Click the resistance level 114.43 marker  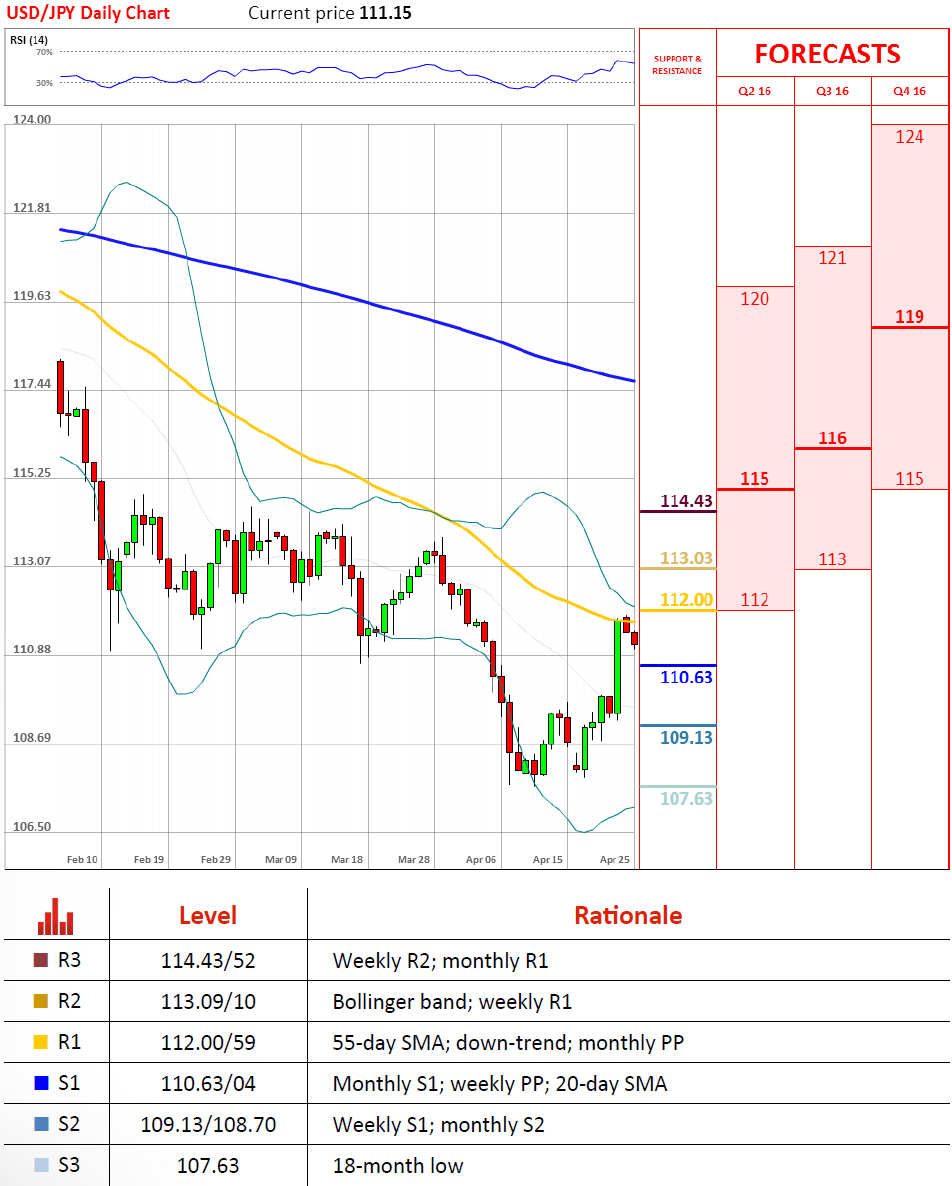(686, 501)
